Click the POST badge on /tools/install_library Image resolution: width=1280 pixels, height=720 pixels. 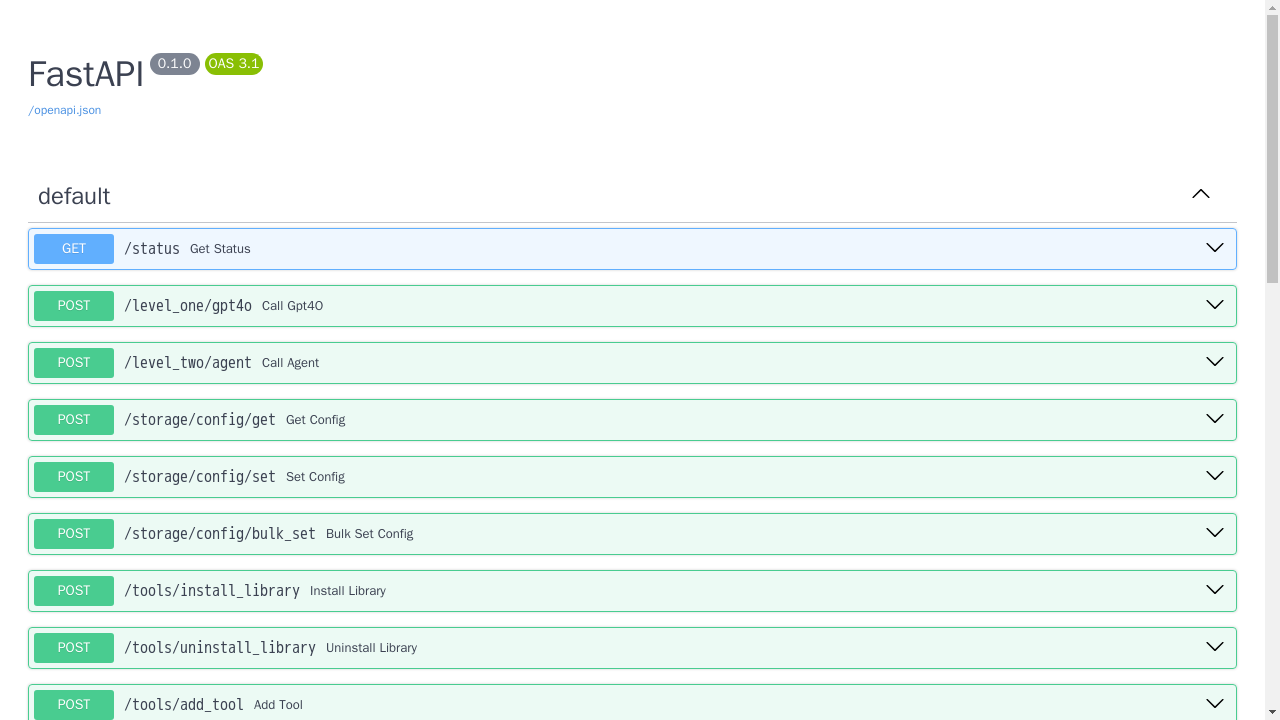coord(73,590)
